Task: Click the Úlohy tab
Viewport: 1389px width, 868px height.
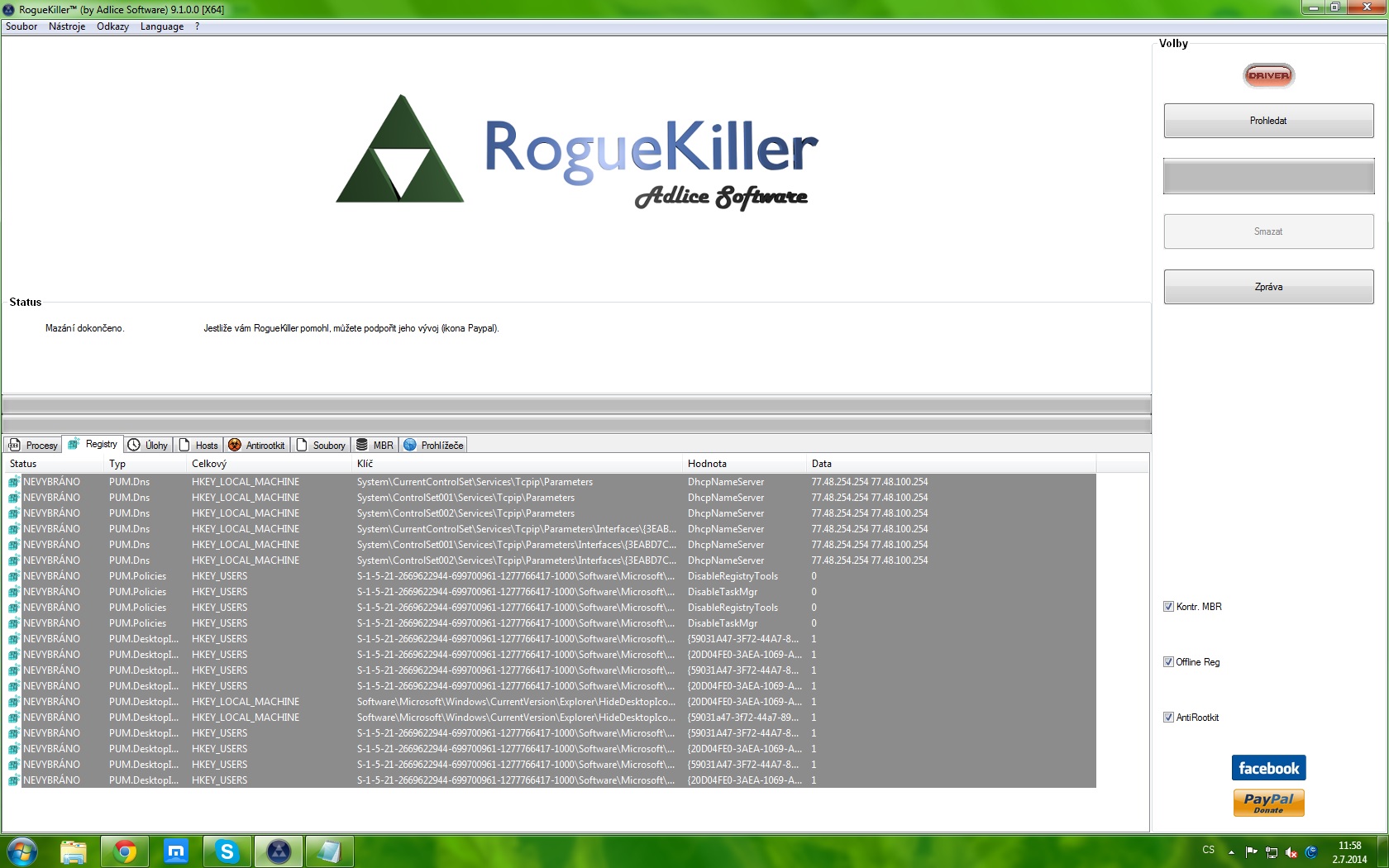Action: 148,445
